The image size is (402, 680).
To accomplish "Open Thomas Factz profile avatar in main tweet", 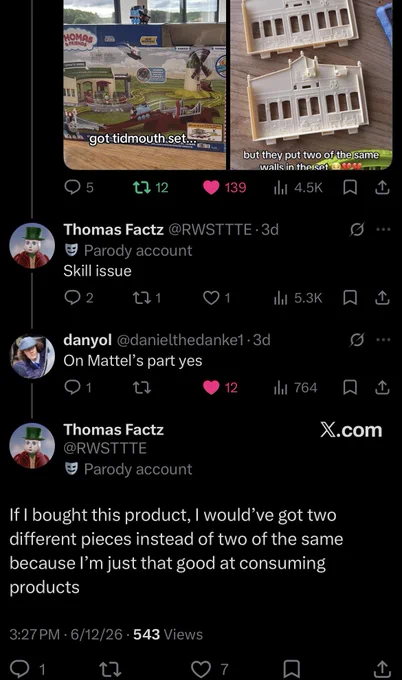I will tap(32, 445).
